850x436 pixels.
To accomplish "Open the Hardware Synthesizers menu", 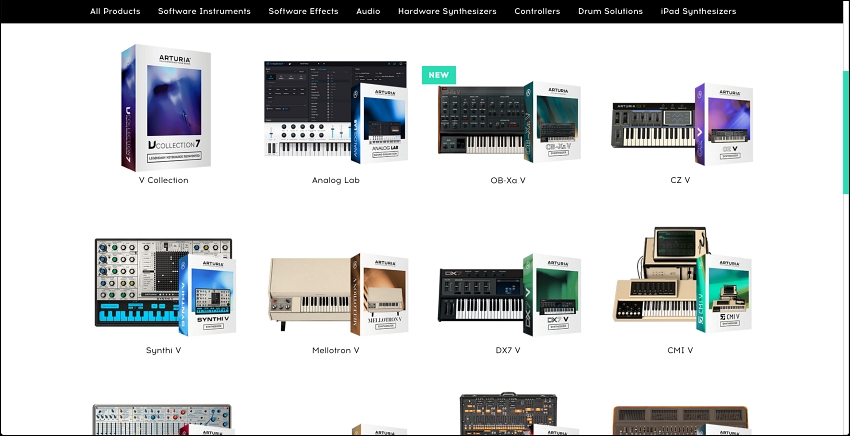I will pyautogui.click(x=447, y=11).
